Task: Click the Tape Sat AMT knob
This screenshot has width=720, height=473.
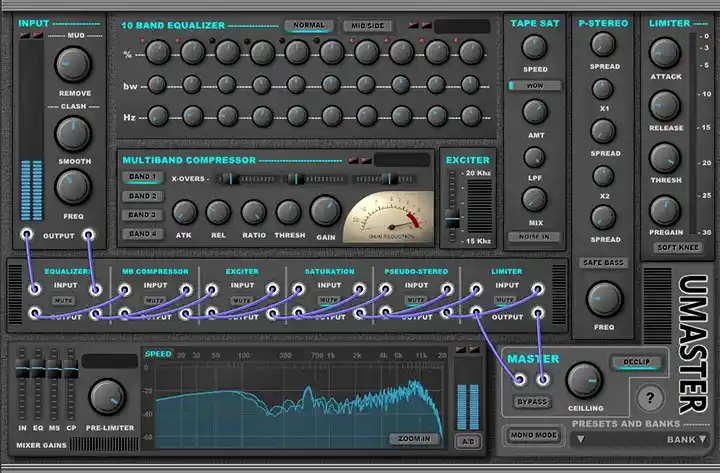Action: click(x=535, y=112)
